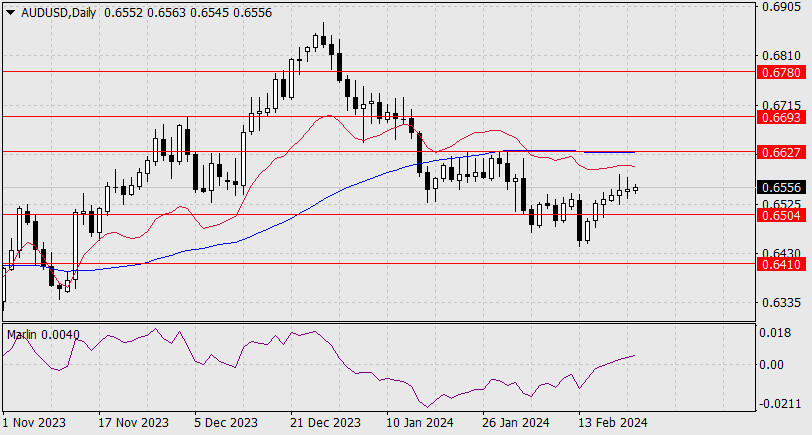Click the 10 Jan 2024 date label
The height and width of the screenshot is (435, 812).
point(420,423)
